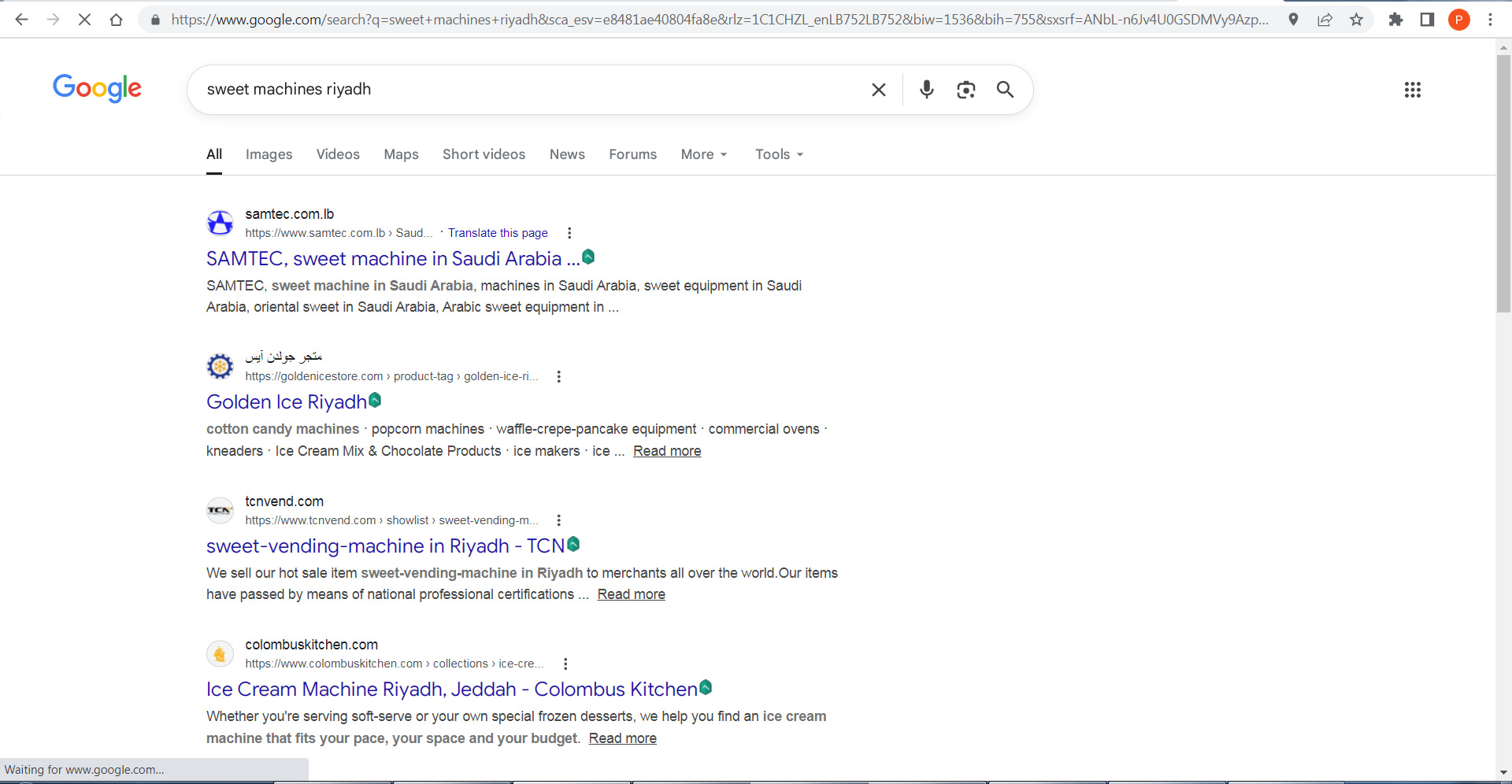Start voice search with the microphone
1512x784 pixels.
[x=927, y=90]
